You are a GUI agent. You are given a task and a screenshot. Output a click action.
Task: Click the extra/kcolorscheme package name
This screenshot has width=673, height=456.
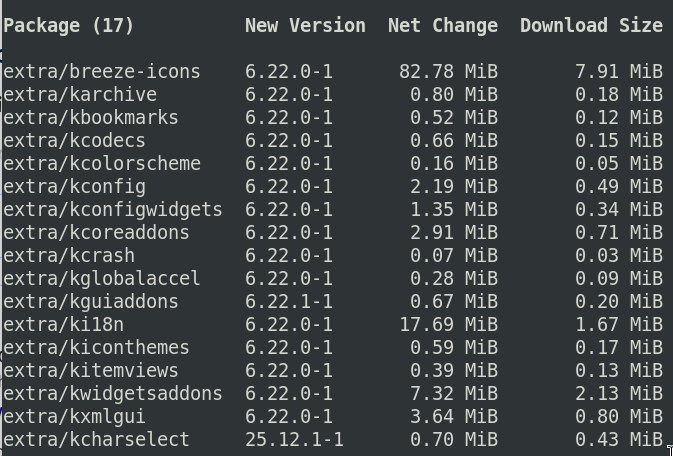point(102,164)
